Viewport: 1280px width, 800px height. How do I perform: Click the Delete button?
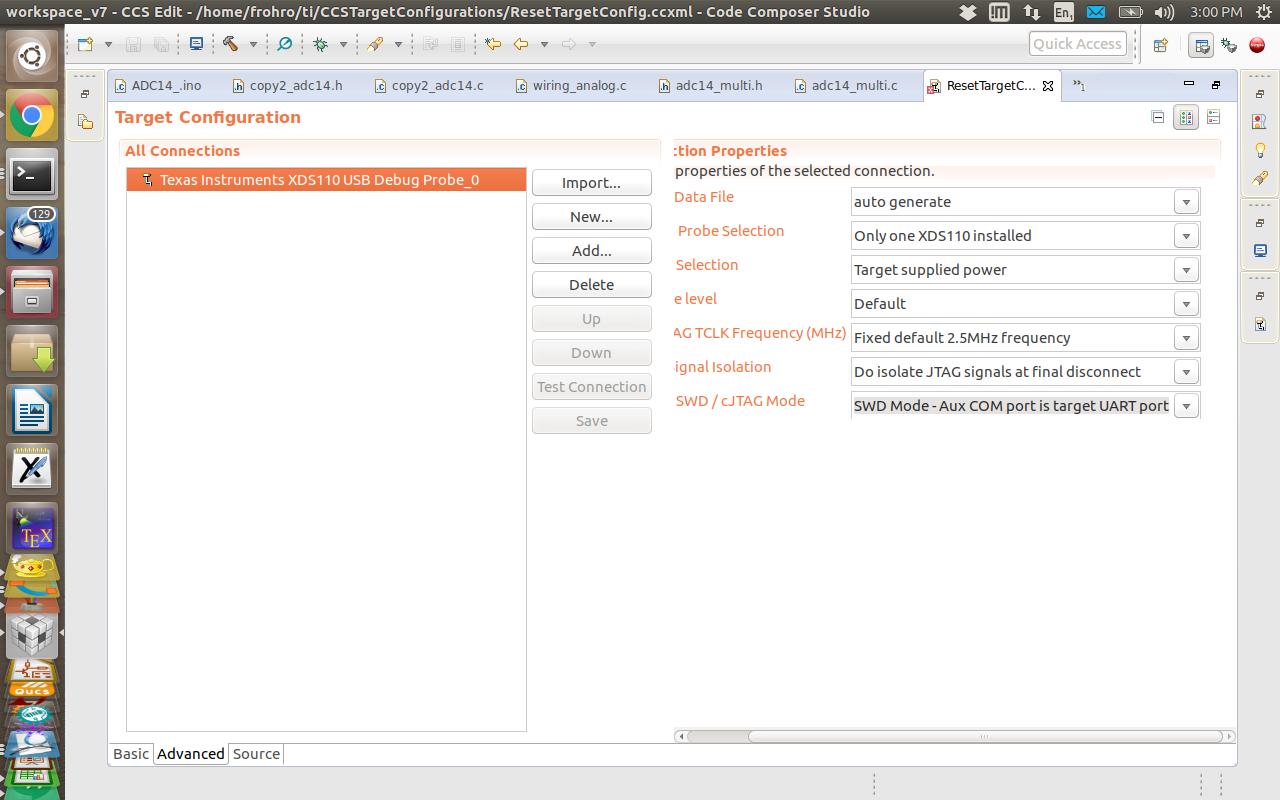[x=592, y=285]
